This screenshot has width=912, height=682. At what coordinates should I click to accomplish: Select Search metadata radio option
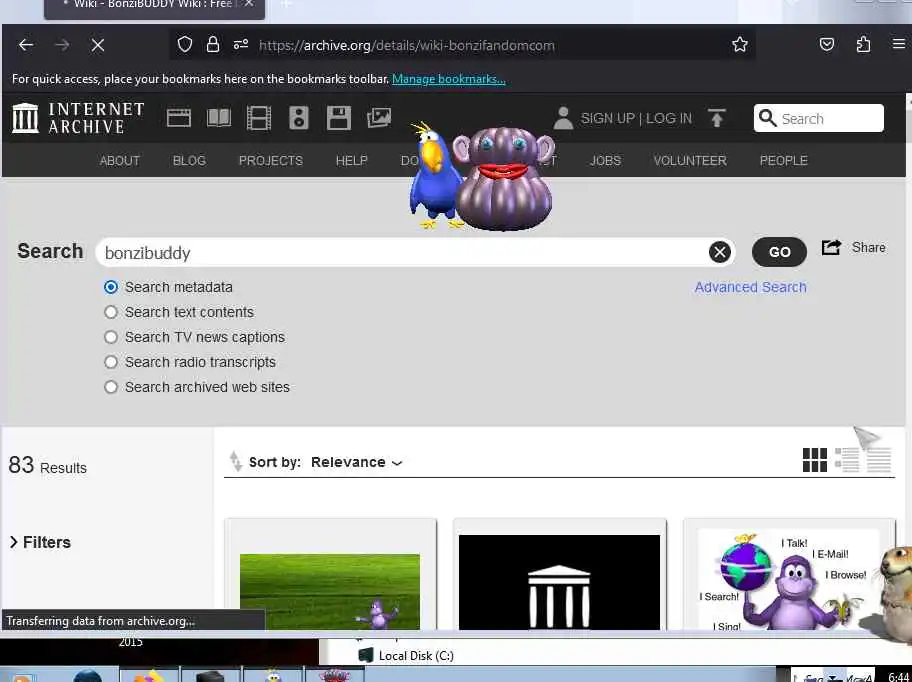111,287
